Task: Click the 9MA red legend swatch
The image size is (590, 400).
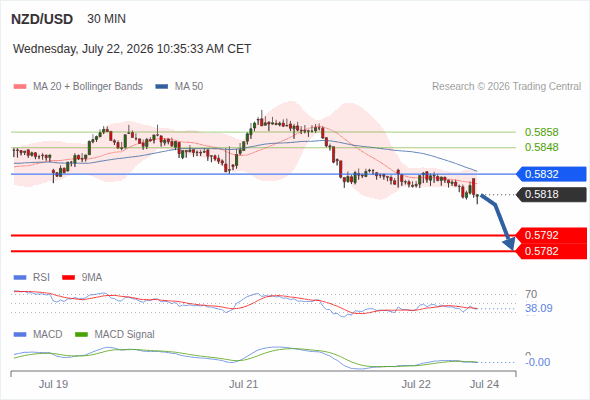Action: 68,278
